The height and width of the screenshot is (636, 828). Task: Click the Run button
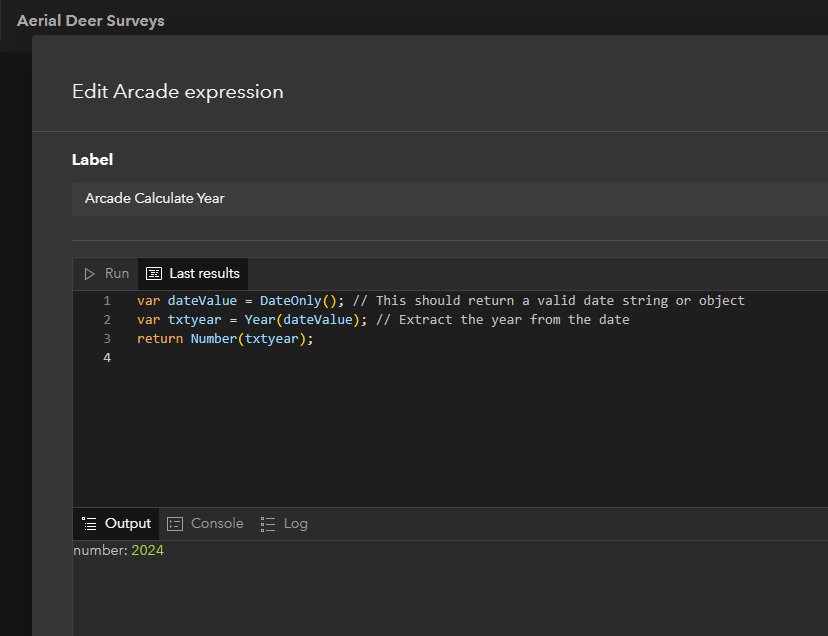pyautogui.click(x=105, y=272)
